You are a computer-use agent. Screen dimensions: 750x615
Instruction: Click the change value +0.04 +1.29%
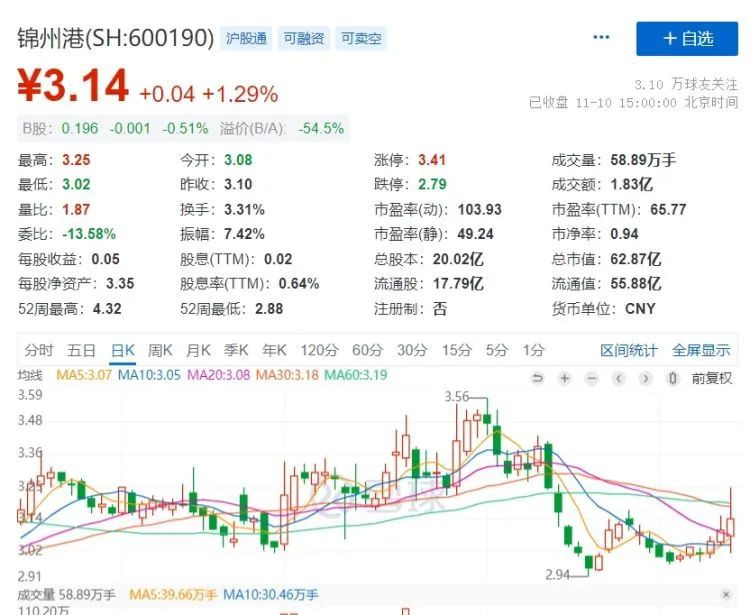tap(208, 94)
